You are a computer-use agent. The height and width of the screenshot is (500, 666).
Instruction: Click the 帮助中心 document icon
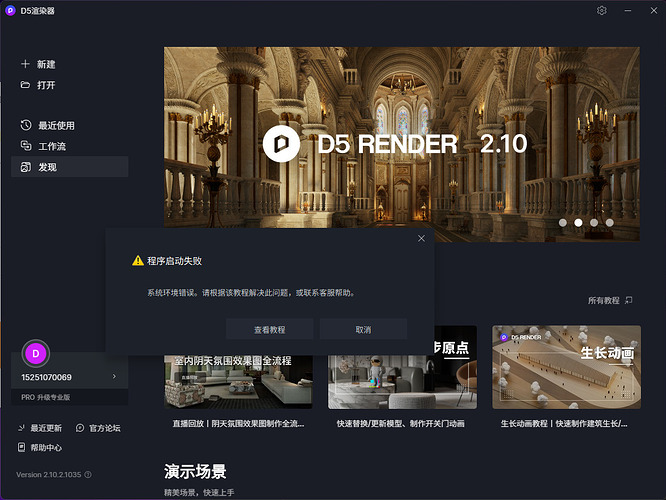(22, 447)
